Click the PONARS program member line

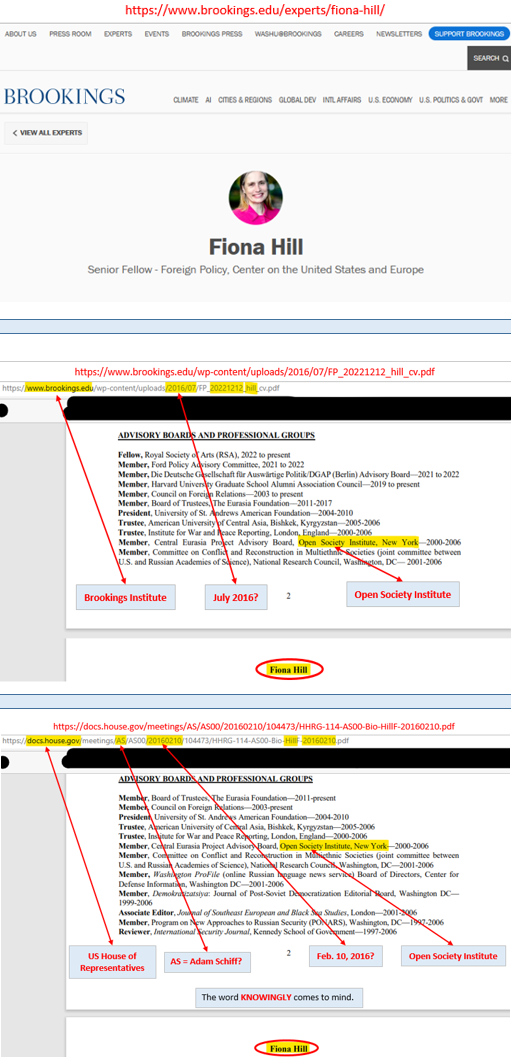point(281,922)
